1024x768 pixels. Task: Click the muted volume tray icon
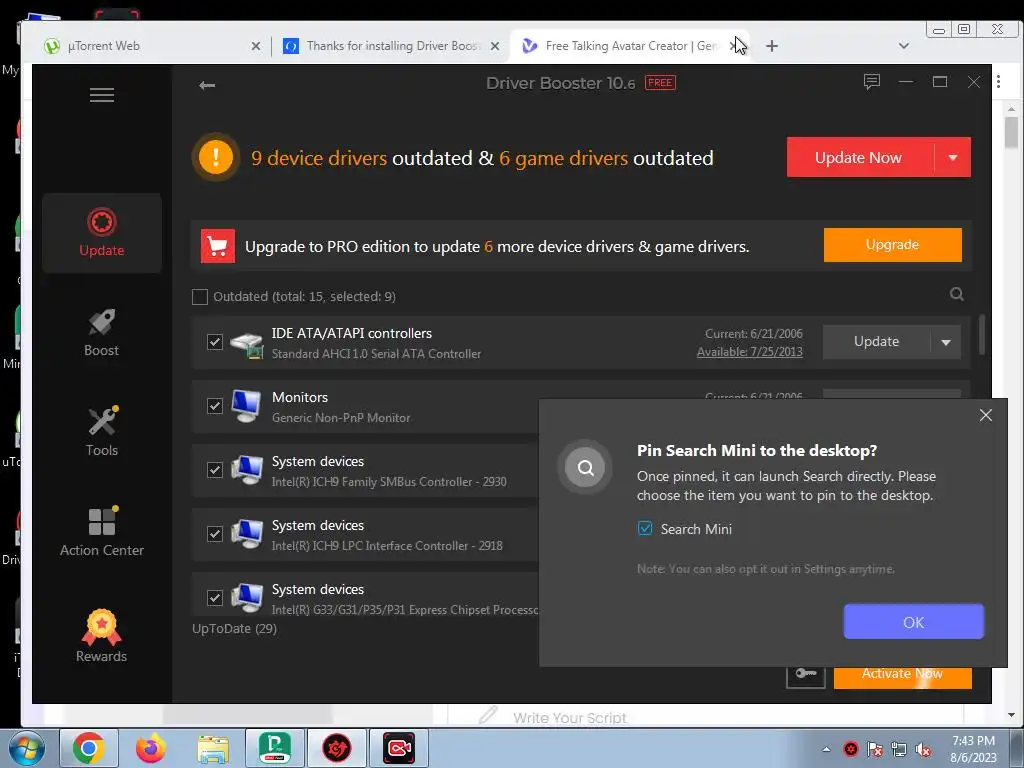coord(923,749)
